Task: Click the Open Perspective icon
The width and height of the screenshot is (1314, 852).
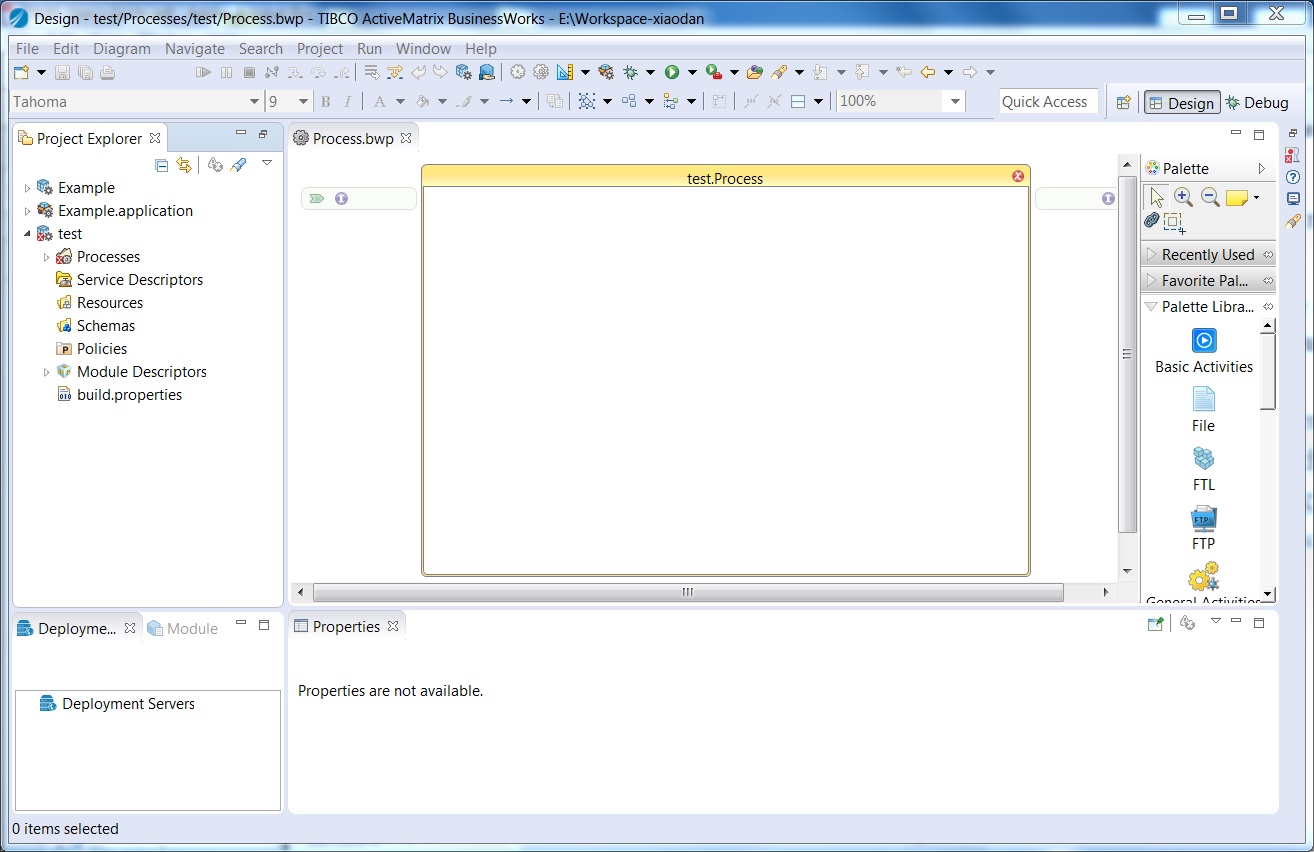Action: tap(1123, 102)
